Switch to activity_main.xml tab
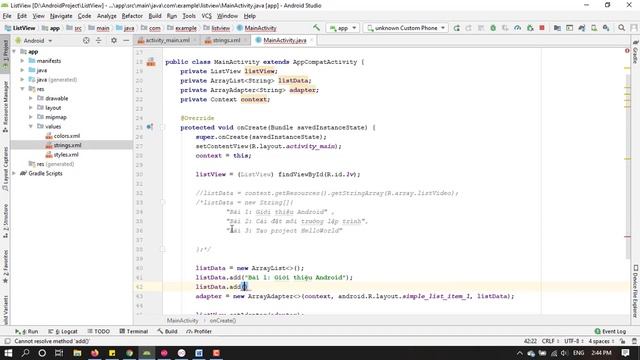Screen dimensions: 640x360 (x=167, y=40)
